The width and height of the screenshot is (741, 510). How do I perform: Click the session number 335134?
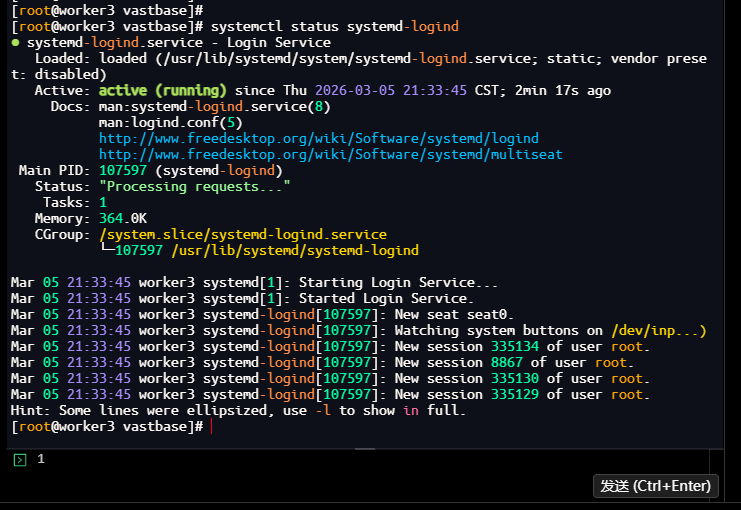click(x=515, y=346)
